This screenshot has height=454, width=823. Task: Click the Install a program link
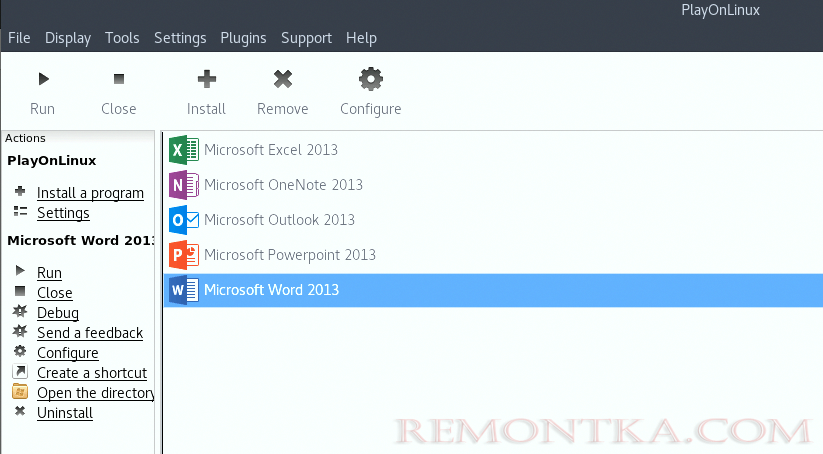pos(90,193)
